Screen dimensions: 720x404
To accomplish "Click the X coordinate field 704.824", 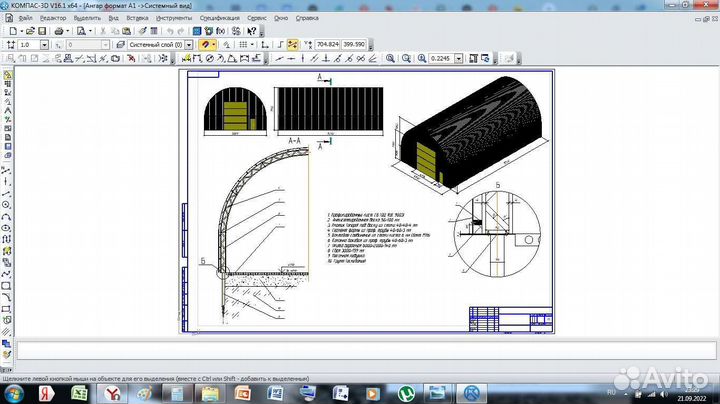I will (x=327, y=45).
